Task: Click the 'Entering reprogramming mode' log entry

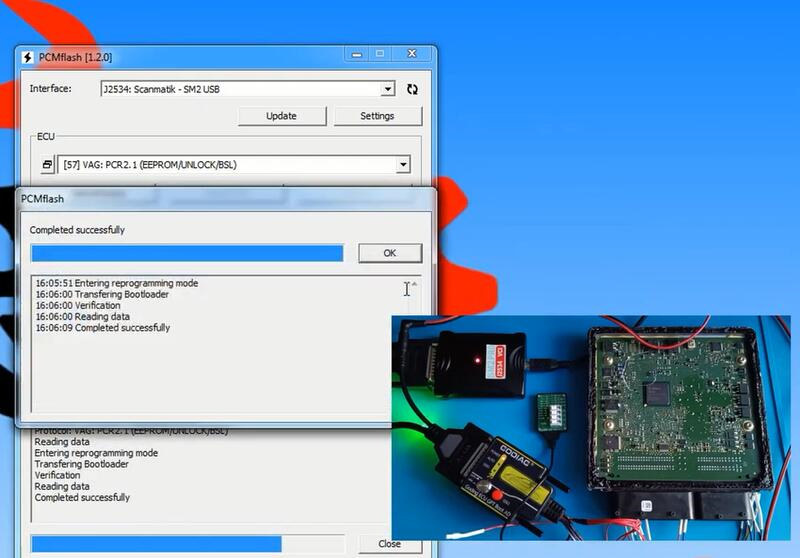Action: (116, 283)
